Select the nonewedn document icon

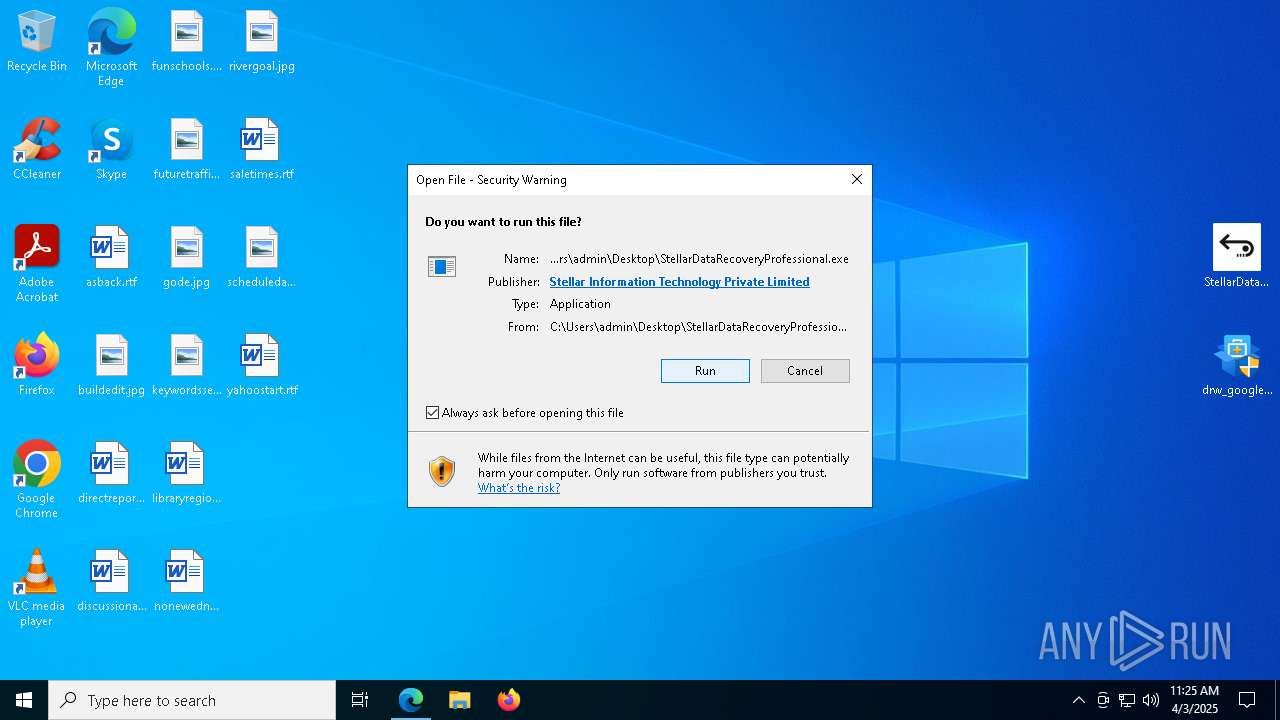[186, 581]
